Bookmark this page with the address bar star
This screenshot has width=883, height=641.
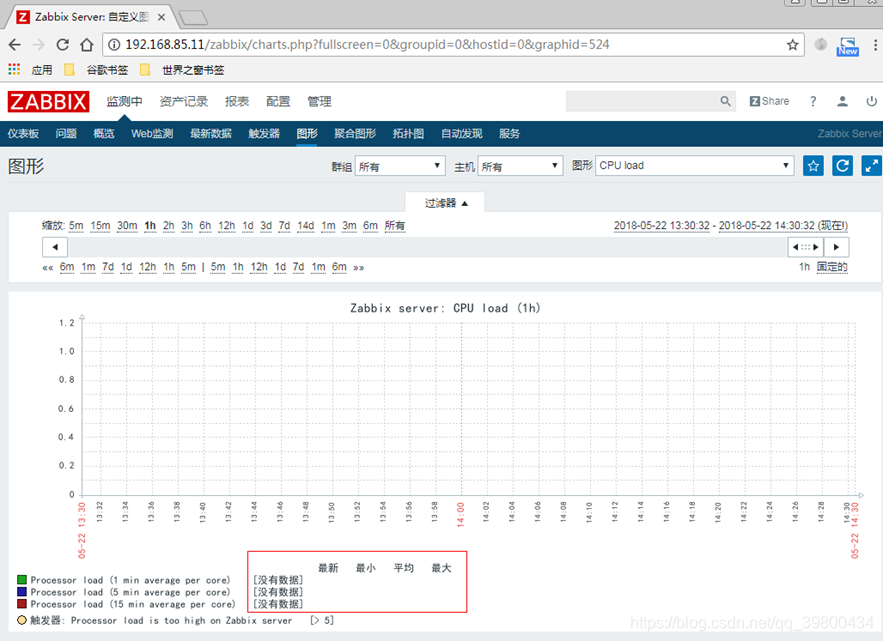[792, 44]
